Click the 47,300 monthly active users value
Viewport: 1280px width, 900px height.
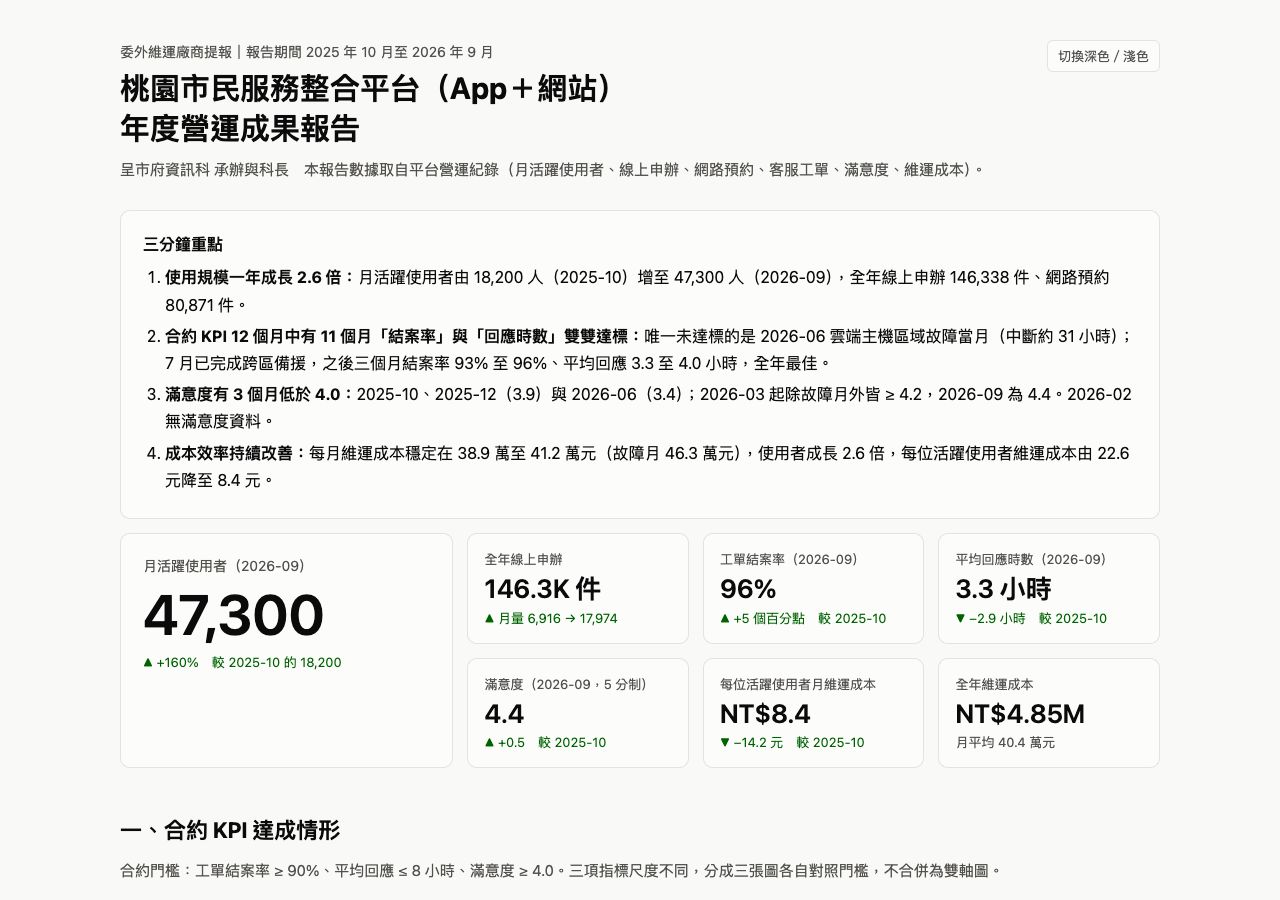pos(234,615)
